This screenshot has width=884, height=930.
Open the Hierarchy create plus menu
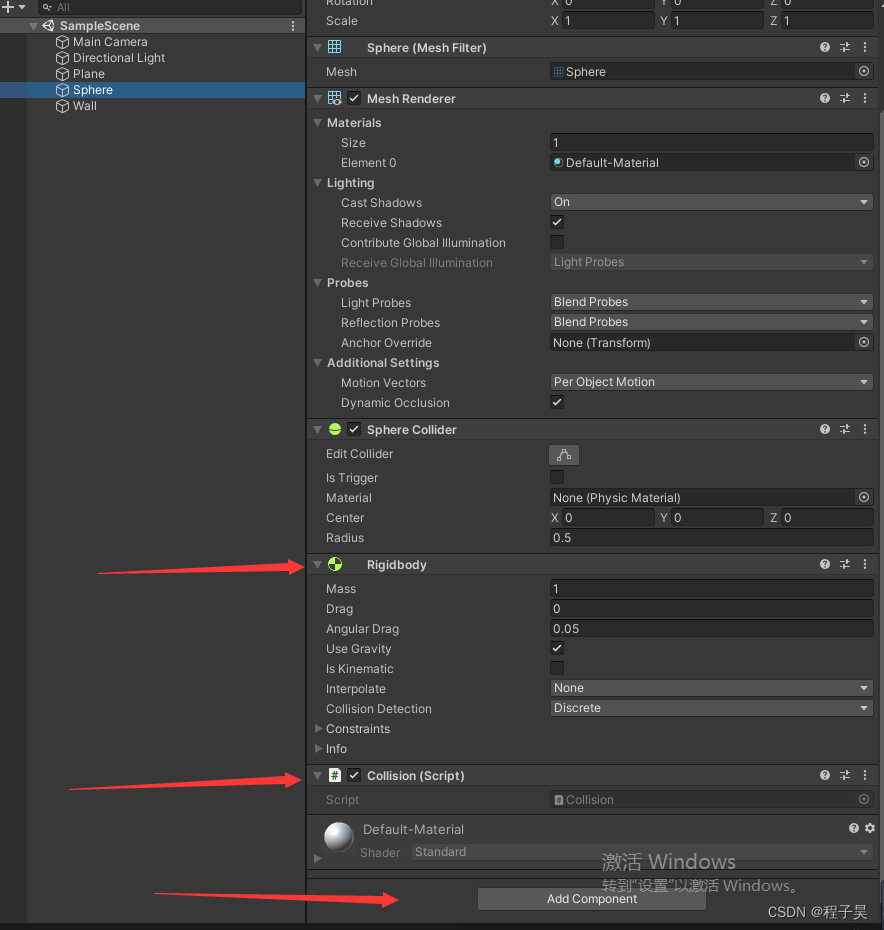click(13, 7)
